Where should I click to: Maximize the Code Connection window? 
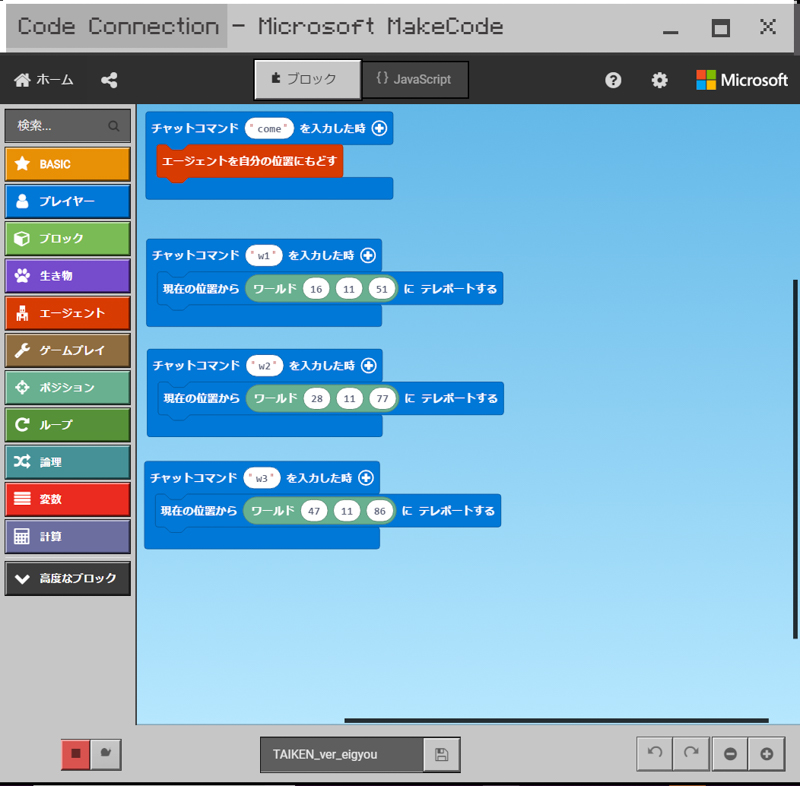tap(720, 28)
